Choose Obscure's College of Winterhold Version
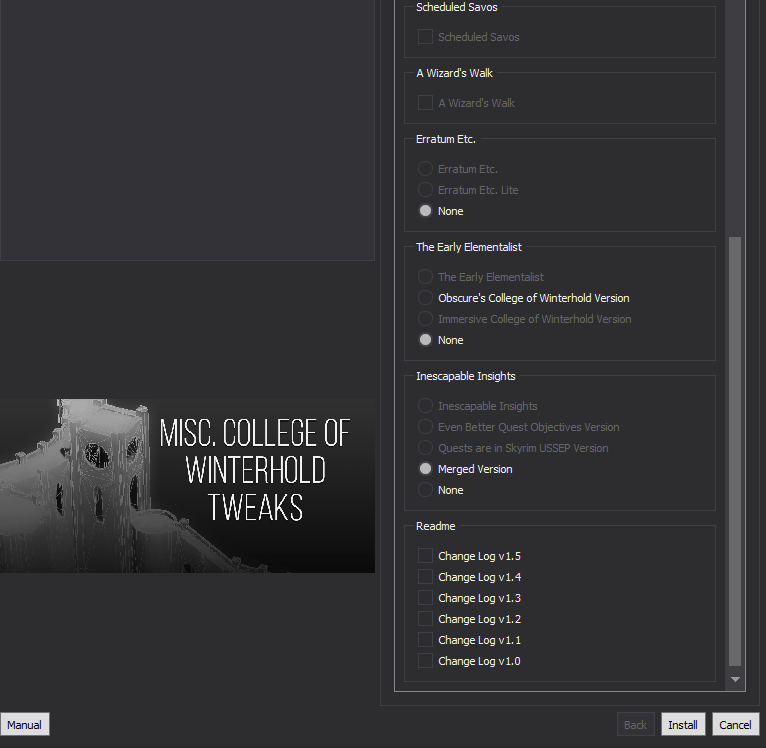The width and height of the screenshot is (766, 748). coord(425,298)
